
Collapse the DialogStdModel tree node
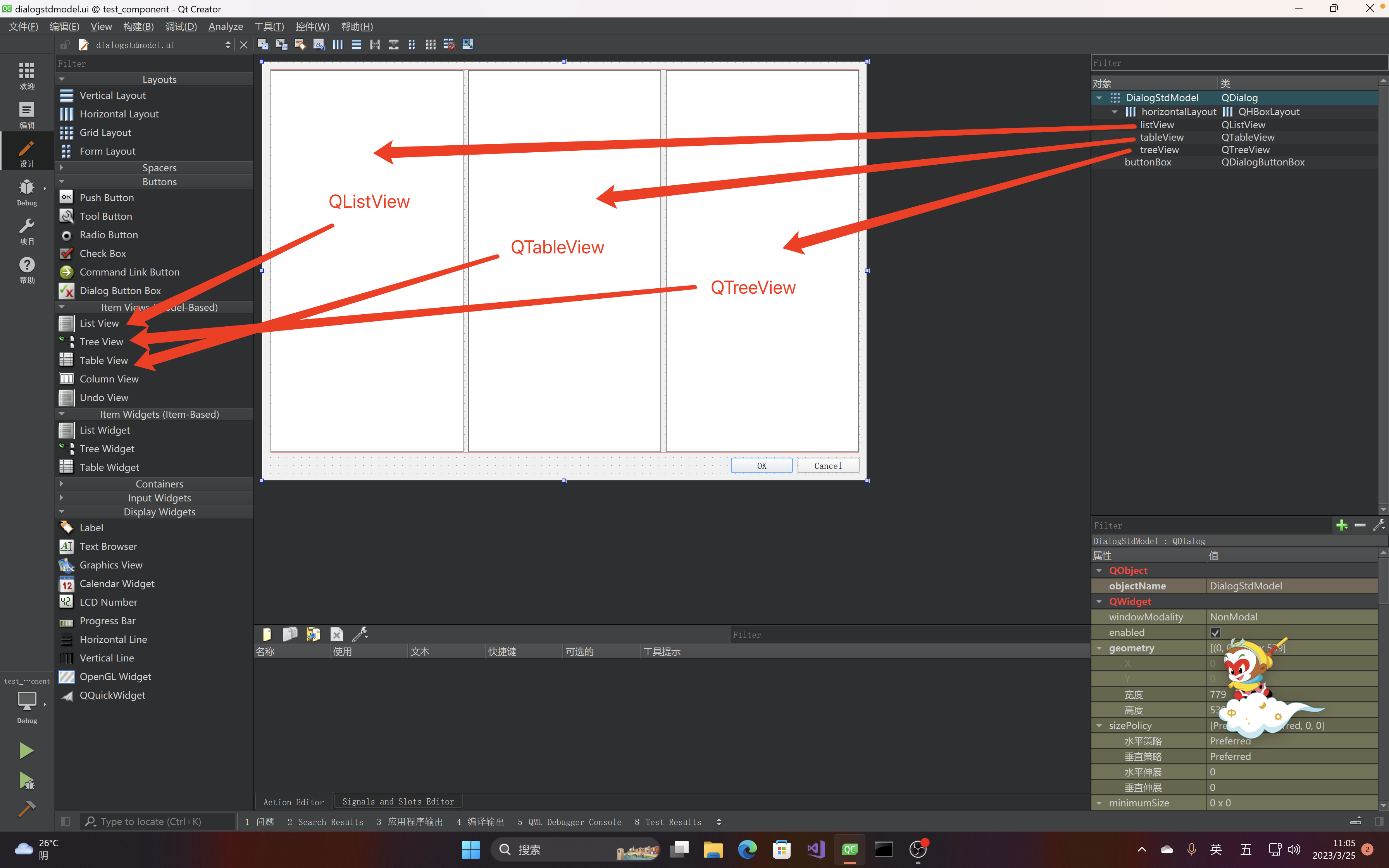[x=1099, y=98]
